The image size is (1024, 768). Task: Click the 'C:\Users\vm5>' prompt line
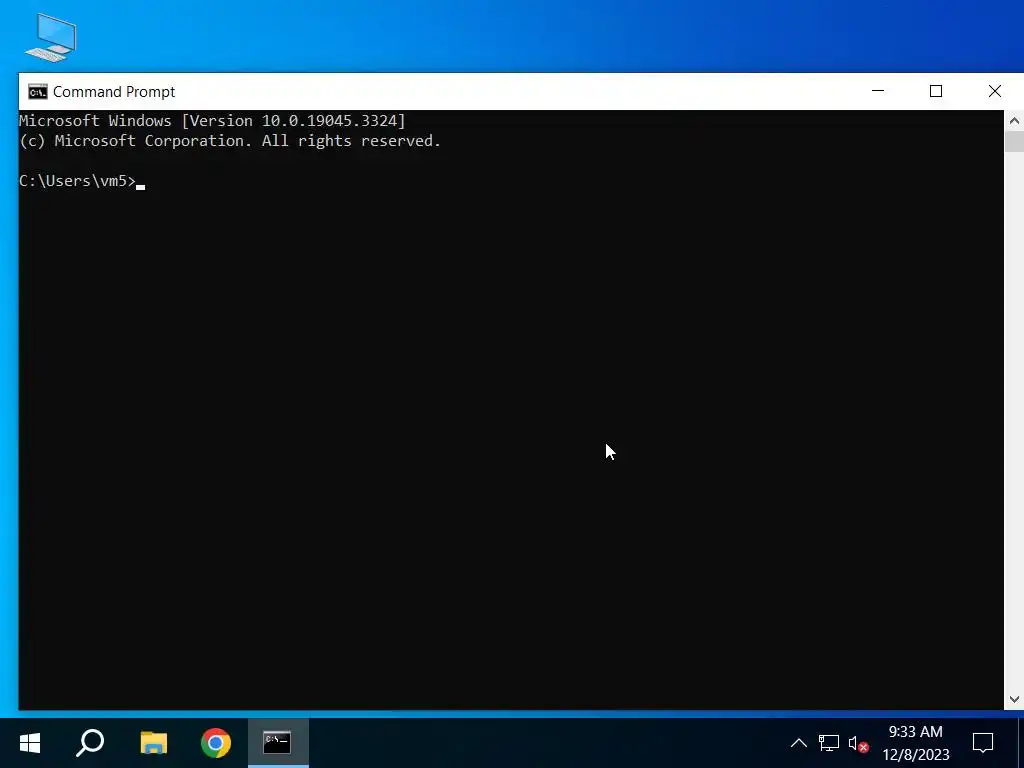click(x=77, y=181)
